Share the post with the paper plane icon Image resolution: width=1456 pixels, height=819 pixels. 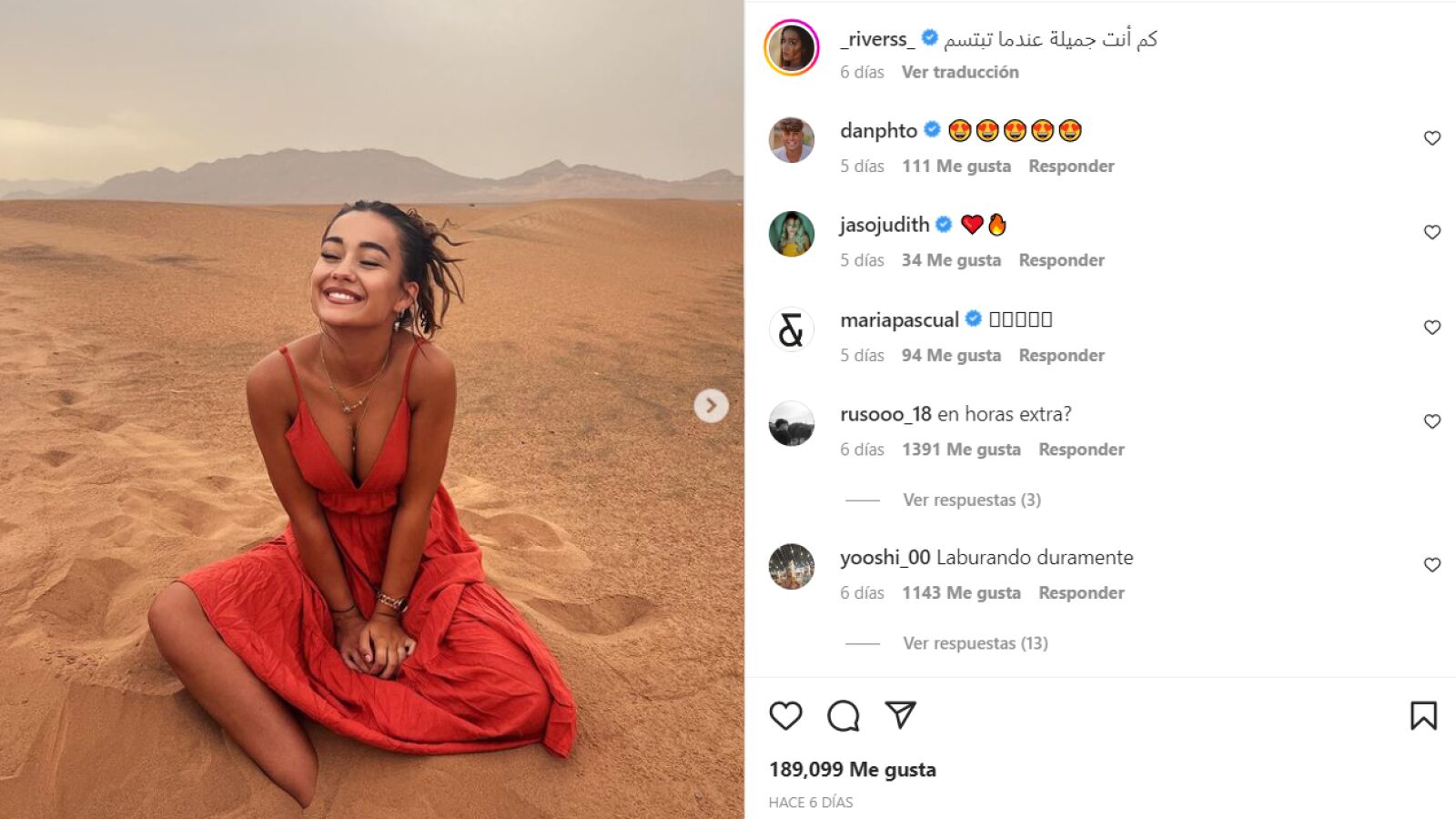pos(900,715)
